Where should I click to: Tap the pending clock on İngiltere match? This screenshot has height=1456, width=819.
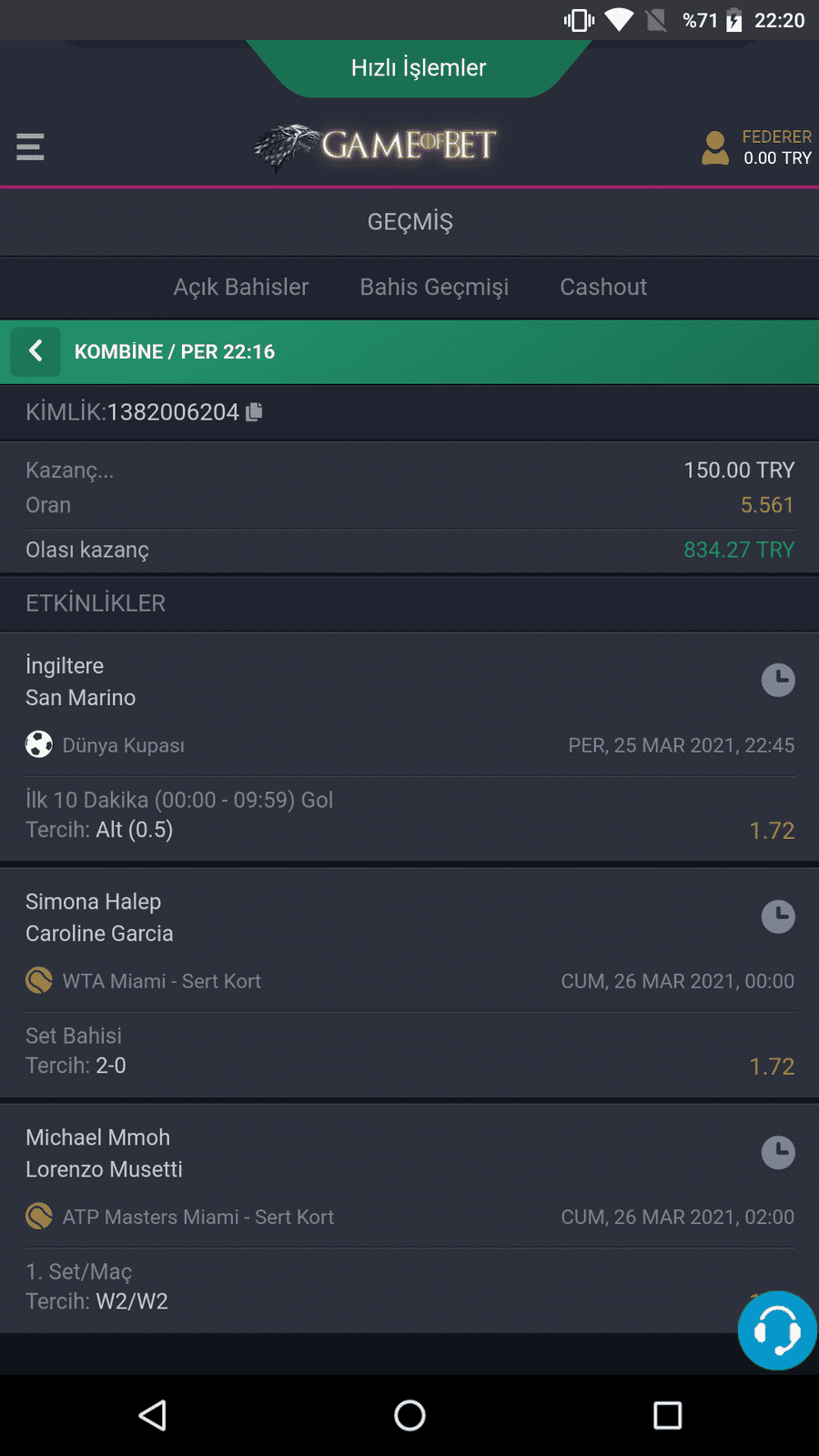(x=778, y=680)
